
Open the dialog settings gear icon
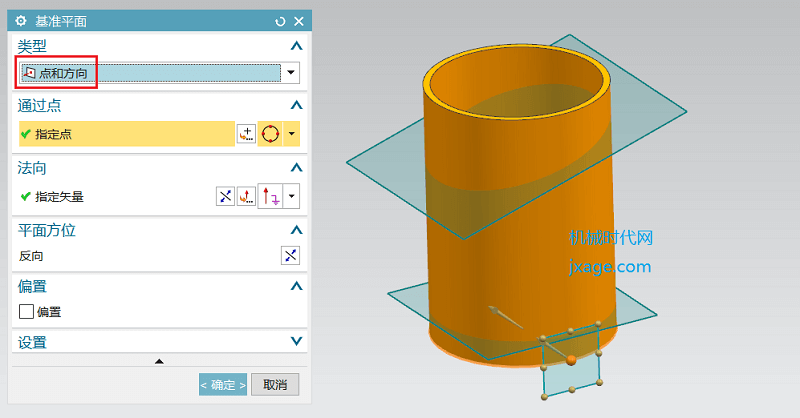[x=20, y=21]
